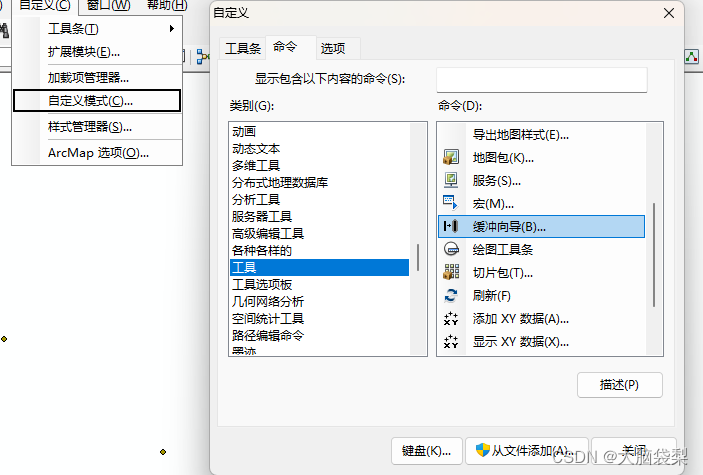This screenshot has width=703, height=475.
Task: Select highlighted 工具 category row
Action: pos(319,267)
